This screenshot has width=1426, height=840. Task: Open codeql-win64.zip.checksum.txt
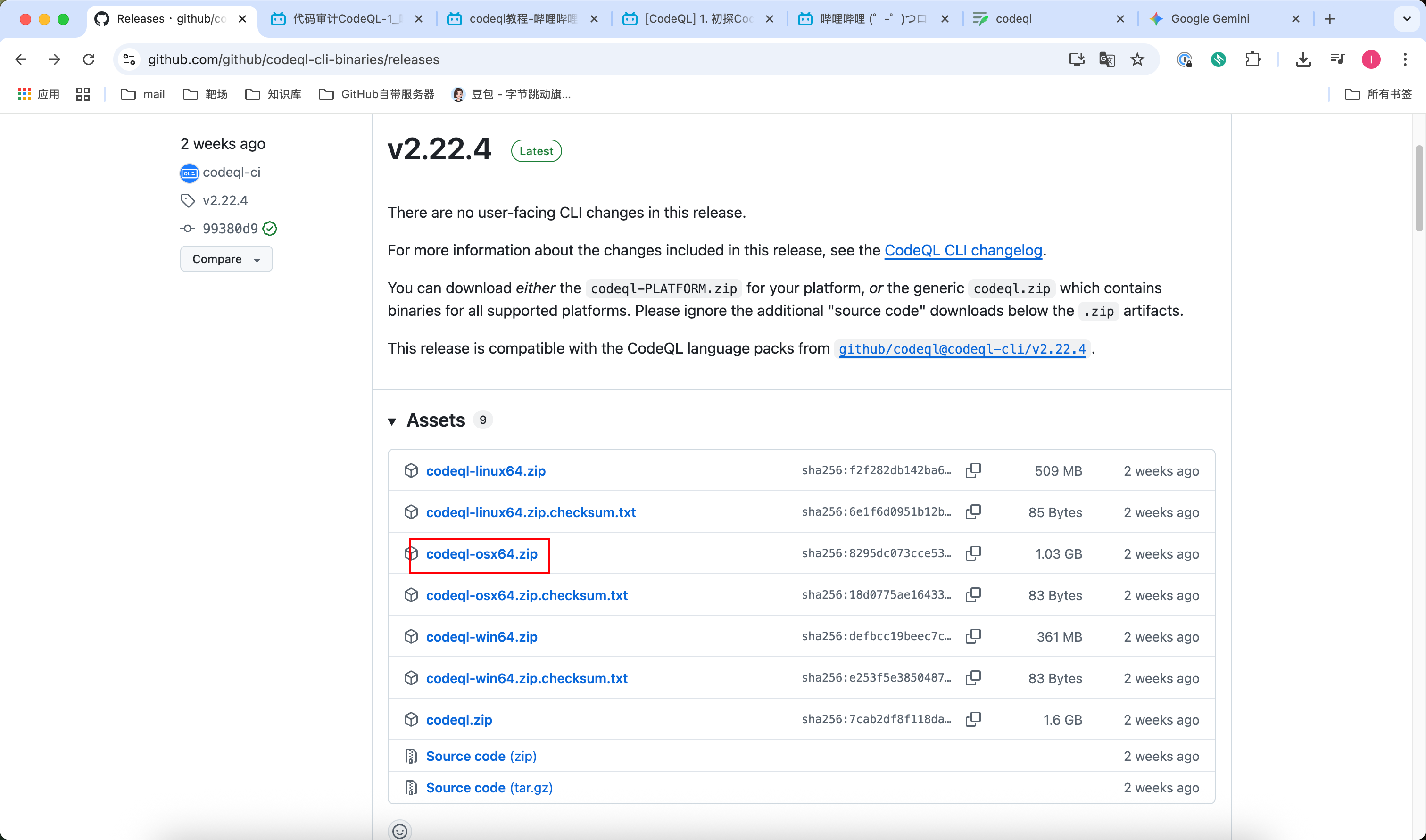527,678
